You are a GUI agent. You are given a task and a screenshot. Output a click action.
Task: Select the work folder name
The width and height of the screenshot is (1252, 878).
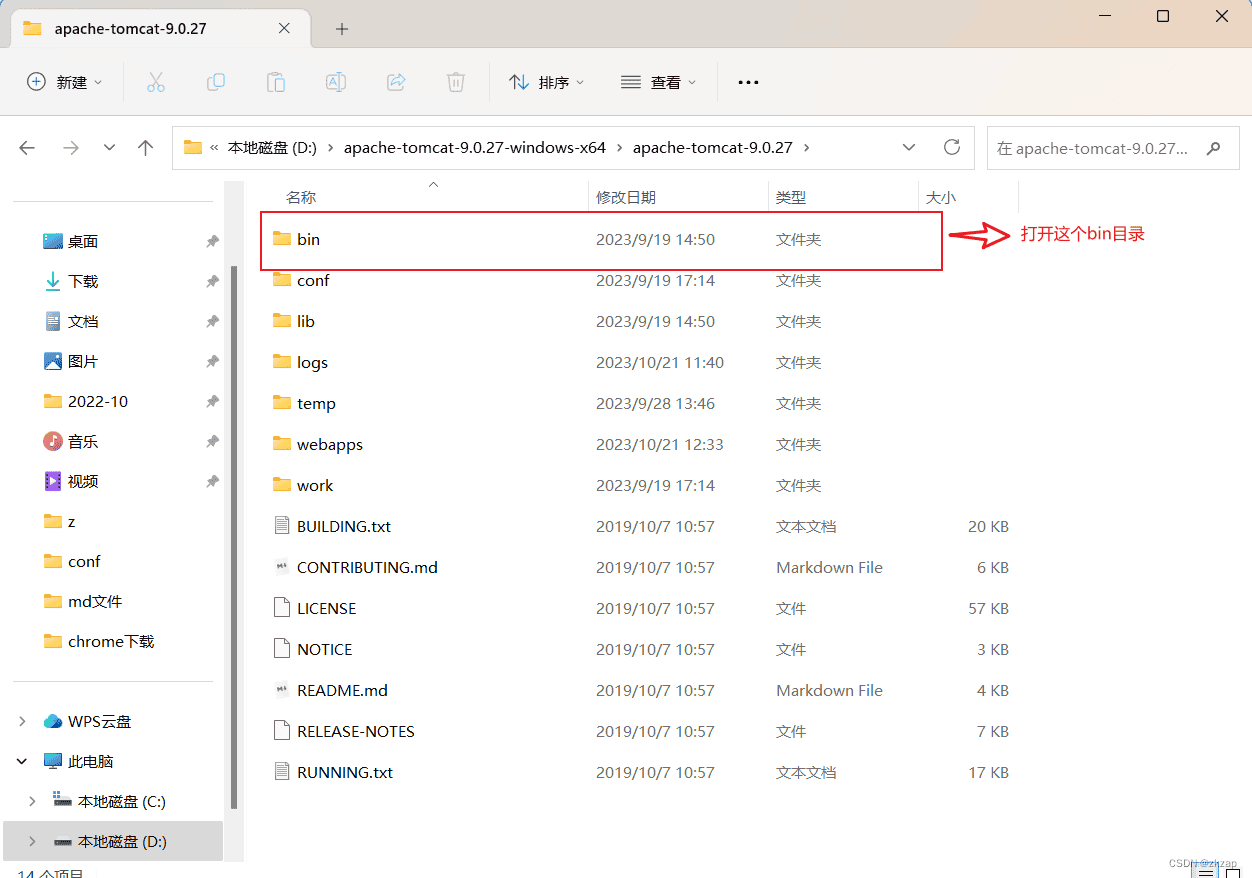coord(315,485)
